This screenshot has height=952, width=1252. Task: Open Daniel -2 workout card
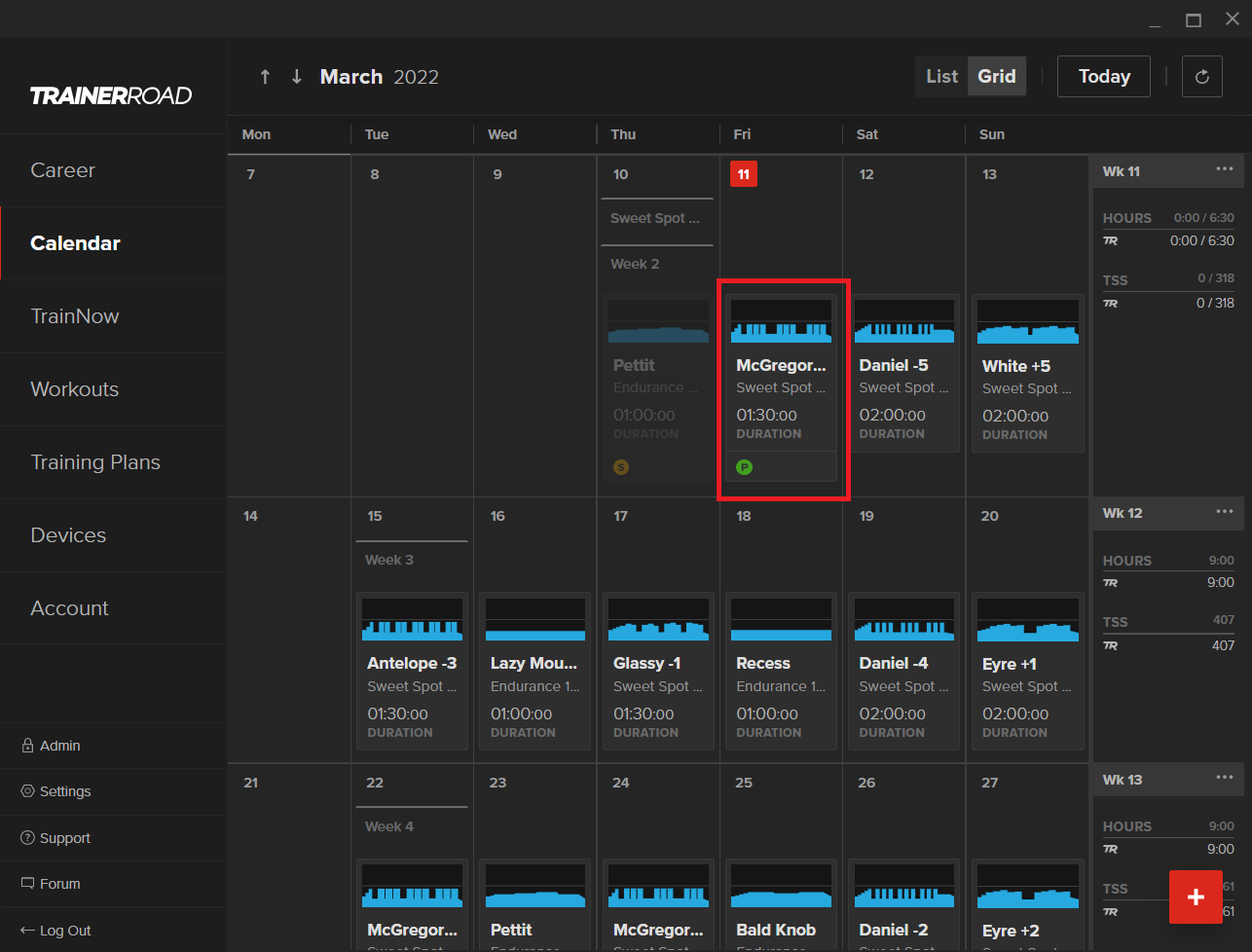[x=903, y=905]
